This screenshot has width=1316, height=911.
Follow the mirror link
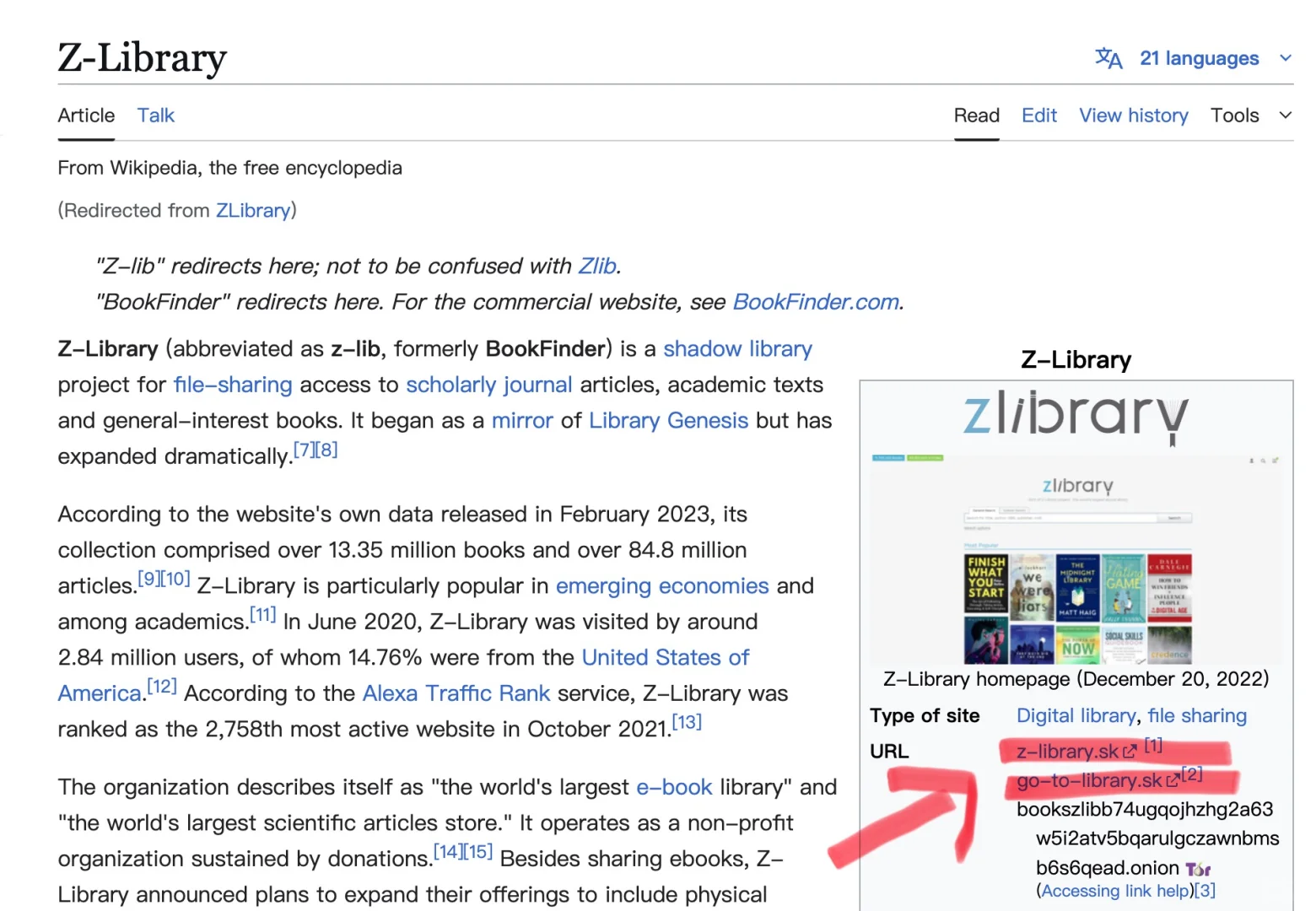click(522, 420)
